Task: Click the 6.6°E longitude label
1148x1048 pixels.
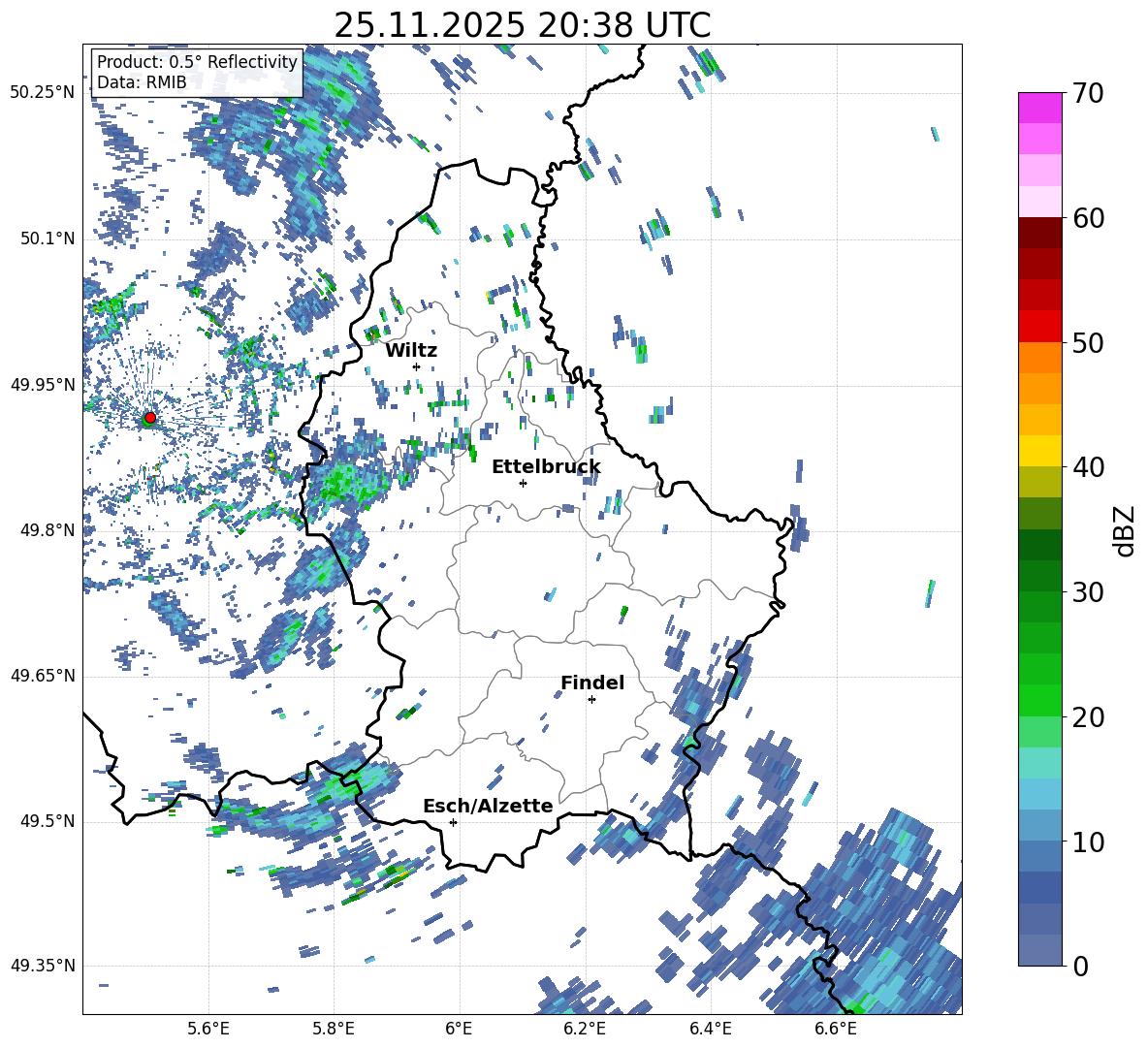Action: 836,1030
